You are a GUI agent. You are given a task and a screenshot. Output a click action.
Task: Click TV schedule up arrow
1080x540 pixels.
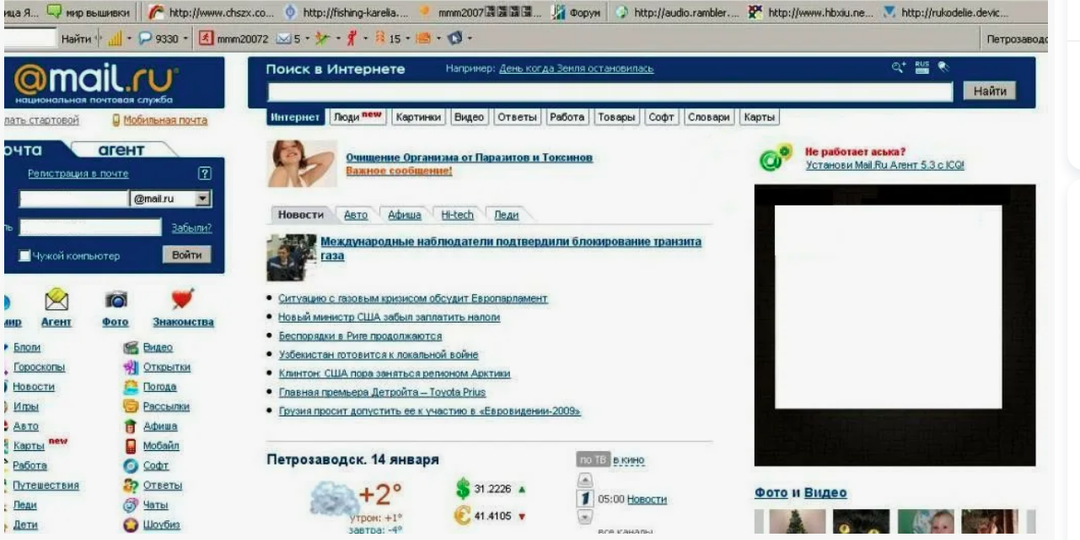(584, 480)
